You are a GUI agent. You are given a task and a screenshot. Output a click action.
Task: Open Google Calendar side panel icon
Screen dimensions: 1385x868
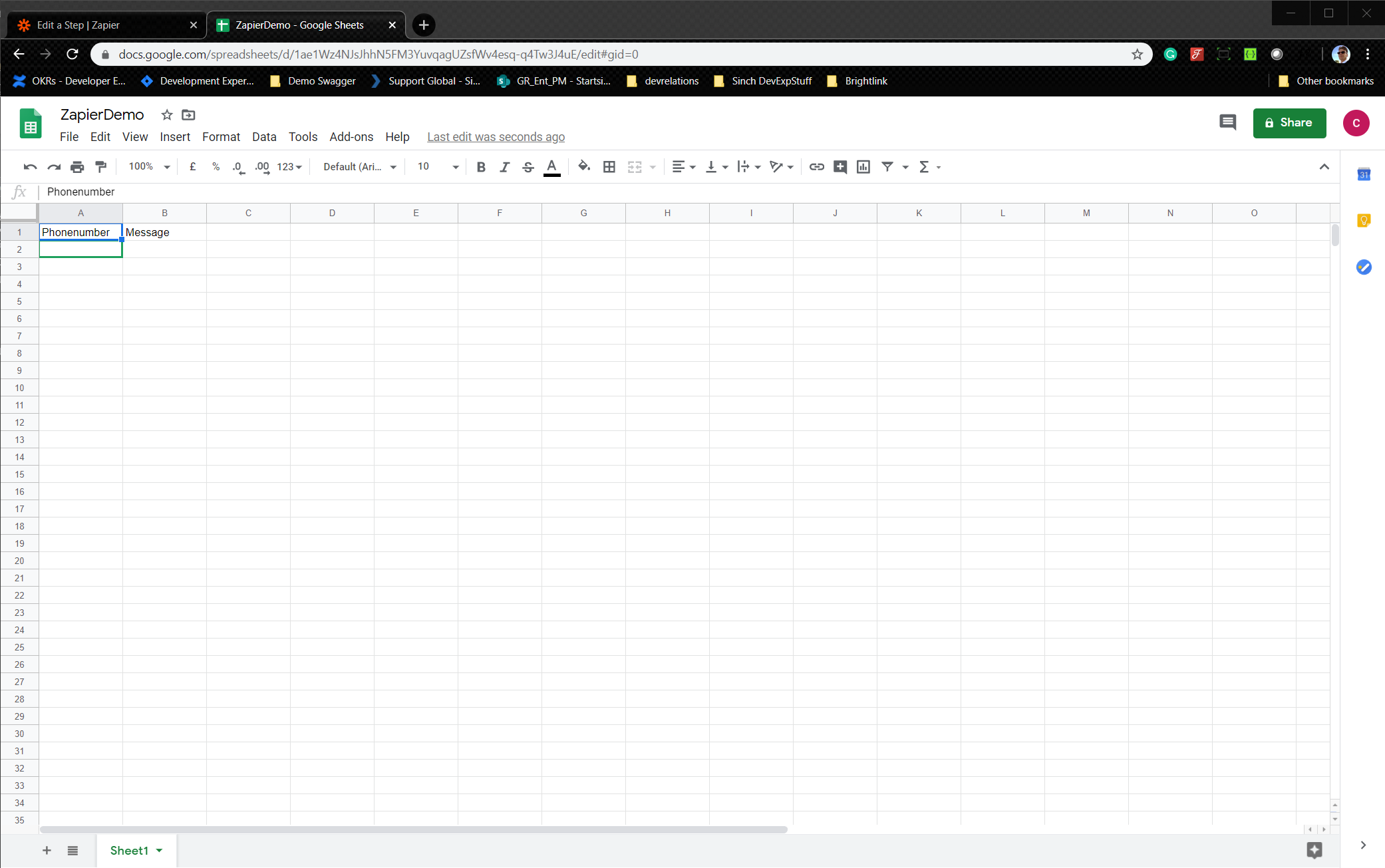point(1364,174)
